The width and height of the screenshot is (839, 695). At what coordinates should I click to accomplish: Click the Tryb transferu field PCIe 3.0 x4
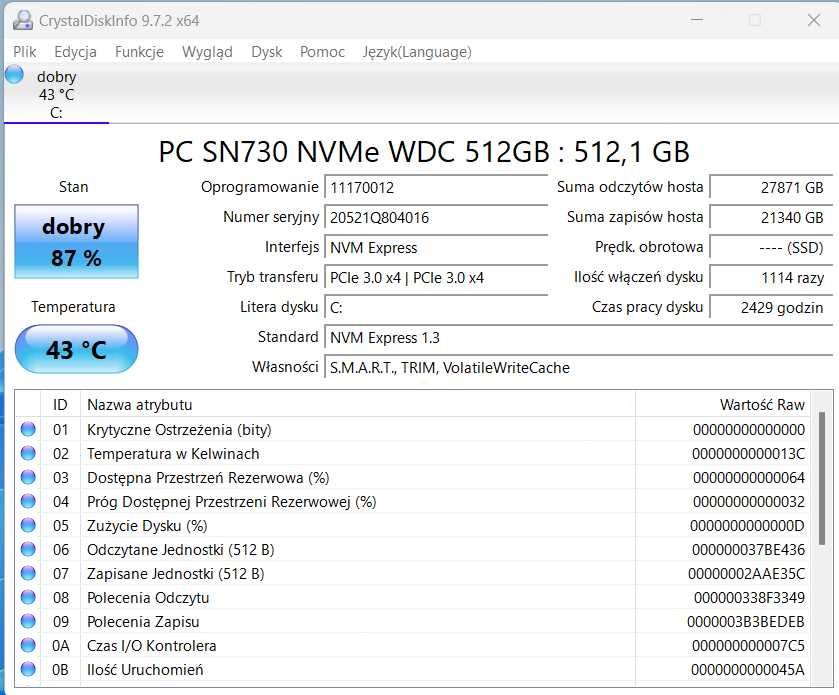(x=436, y=278)
